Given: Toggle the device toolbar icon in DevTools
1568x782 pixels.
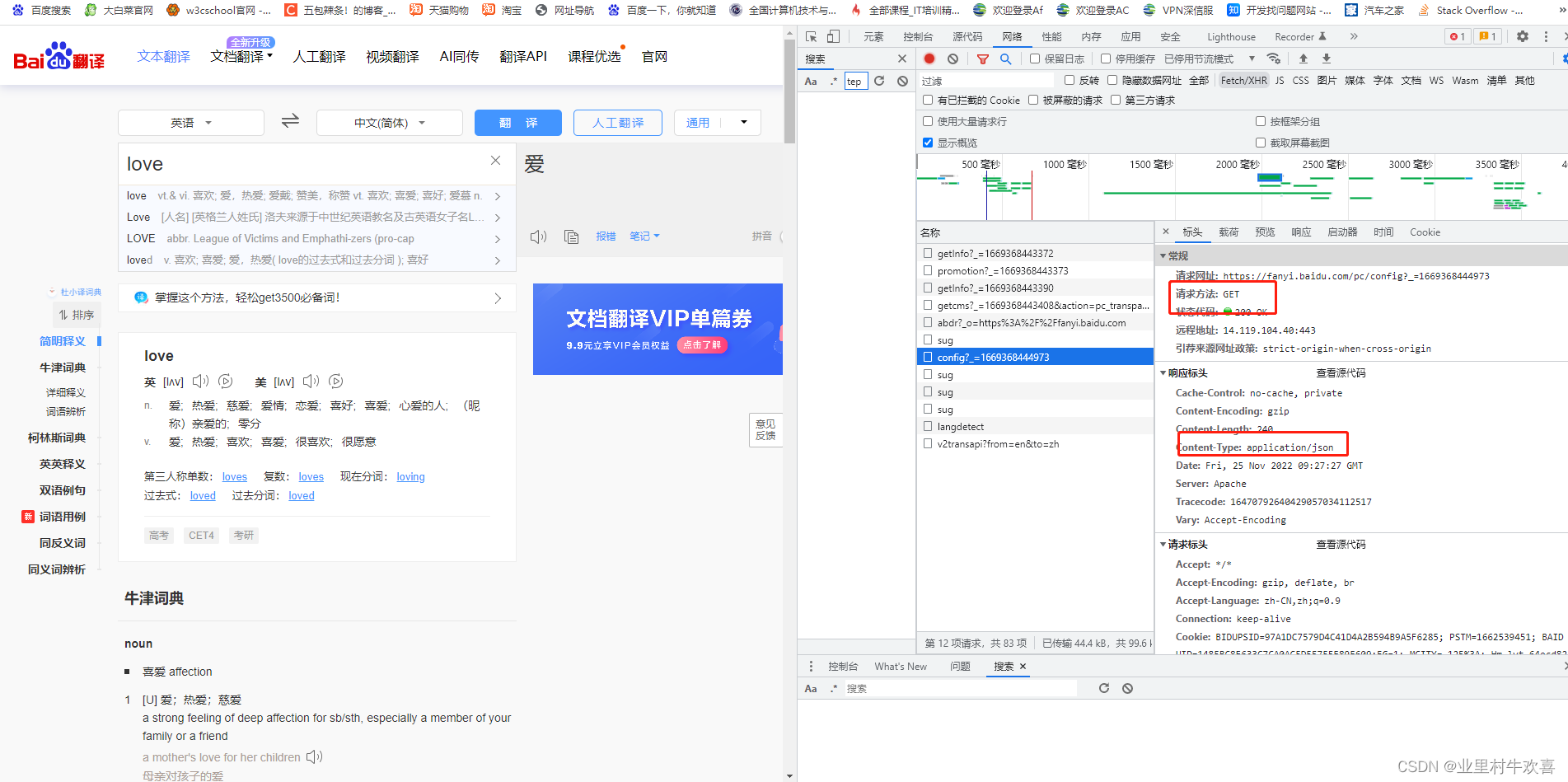Looking at the screenshot, I should click(x=833, y=37).
